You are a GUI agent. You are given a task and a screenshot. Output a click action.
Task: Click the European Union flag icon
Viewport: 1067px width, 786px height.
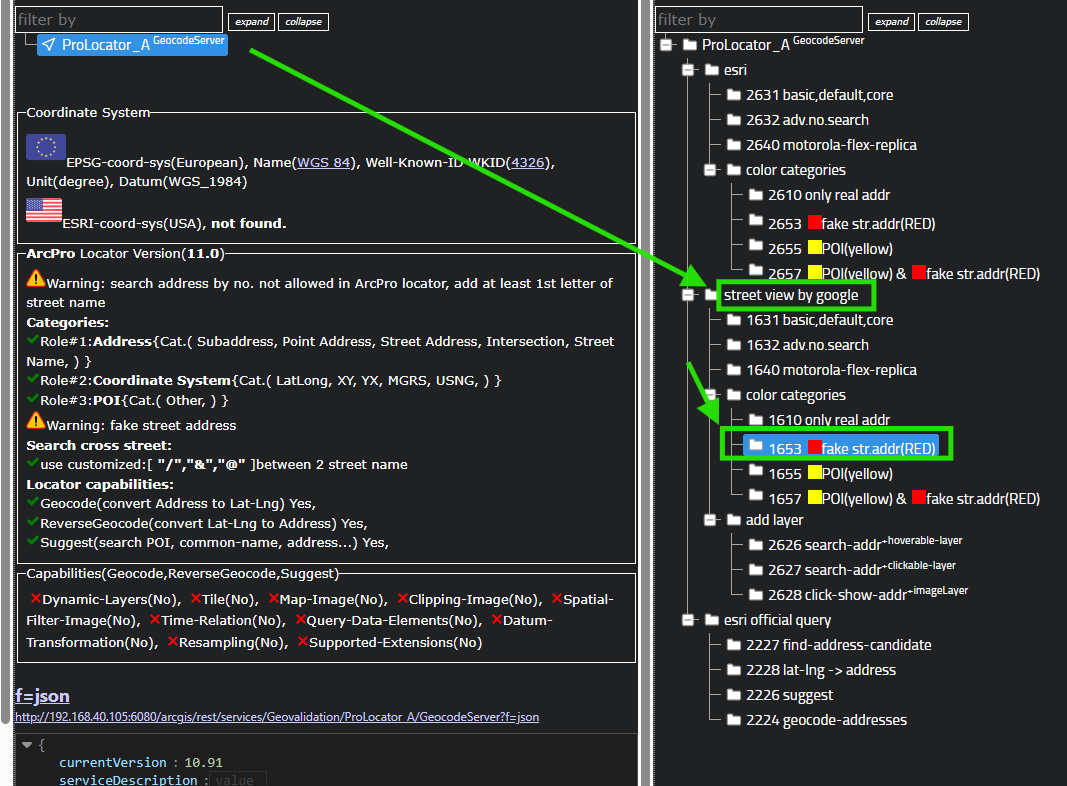pyautogui.click(x=46, y=148)
